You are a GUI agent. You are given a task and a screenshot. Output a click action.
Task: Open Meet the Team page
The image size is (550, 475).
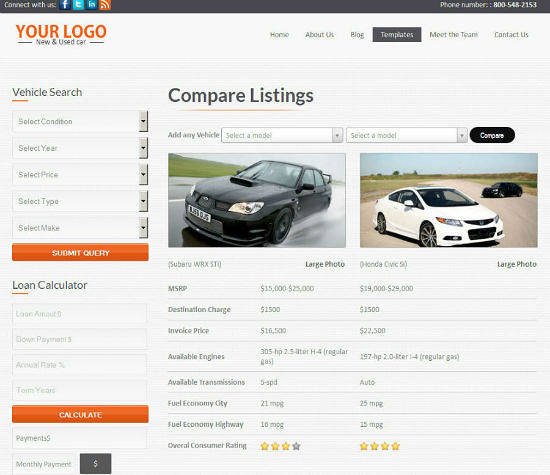pos(454,35)
